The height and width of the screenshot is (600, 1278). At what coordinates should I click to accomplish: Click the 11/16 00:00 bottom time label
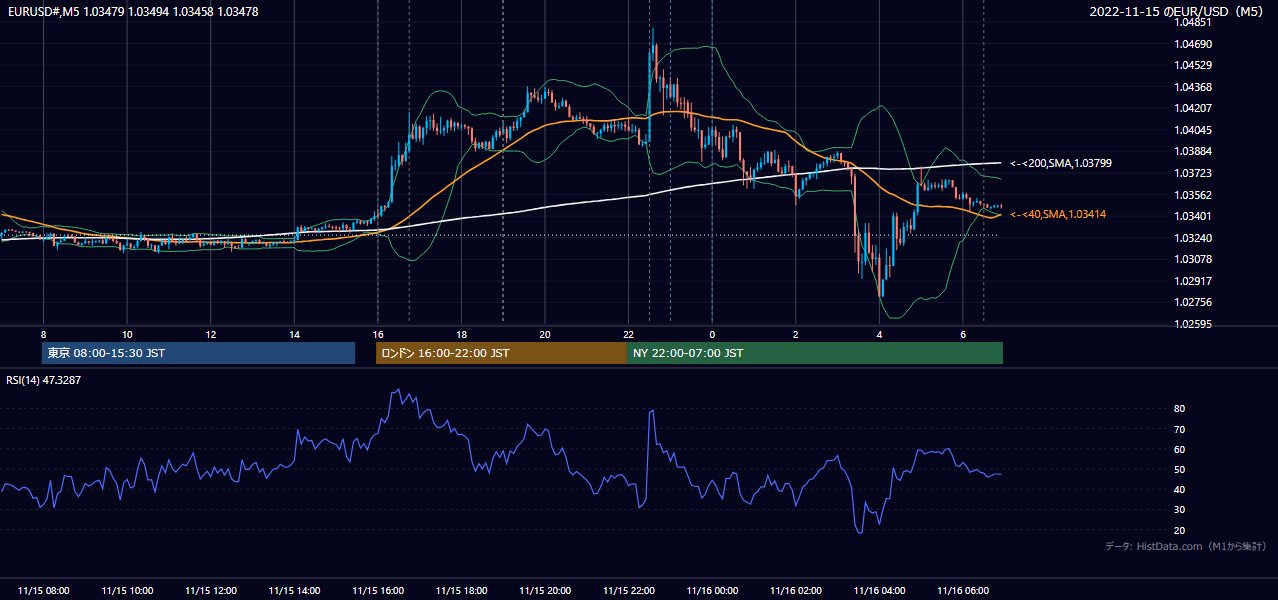point(712,590)
